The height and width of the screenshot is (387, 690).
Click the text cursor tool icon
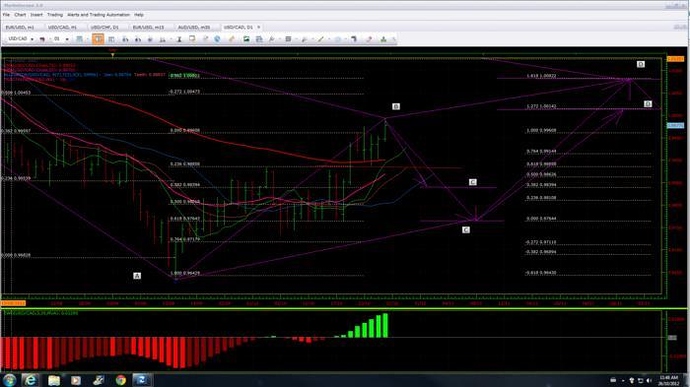click(x=179, y=39)
